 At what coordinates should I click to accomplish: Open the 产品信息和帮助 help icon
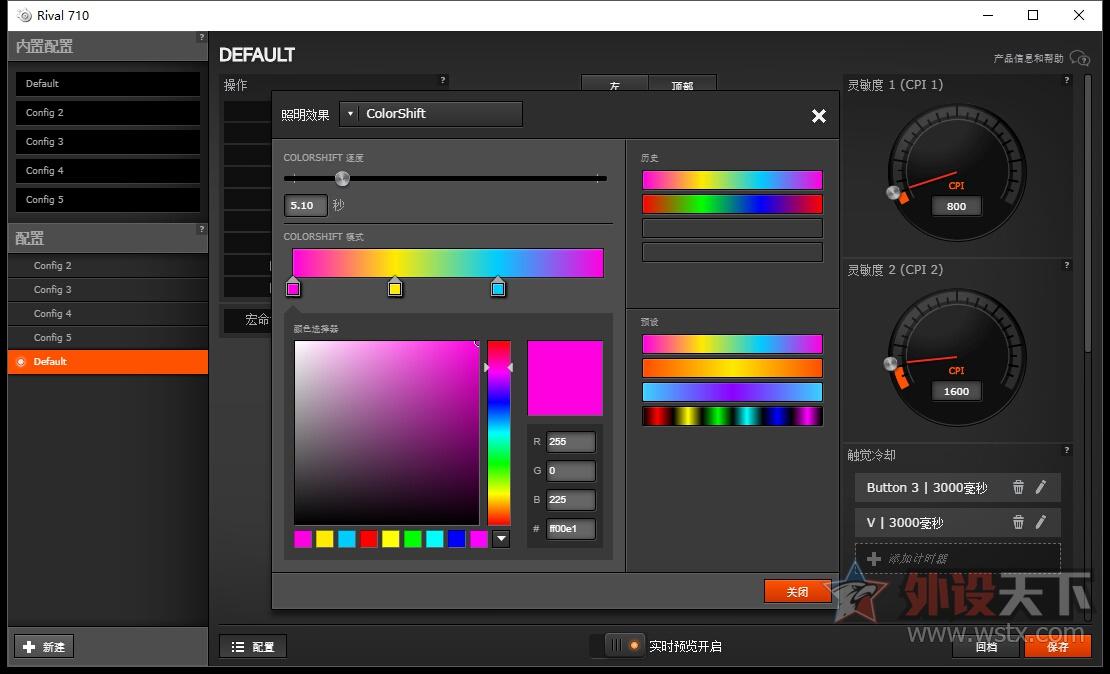click(x=1080, y=58)
